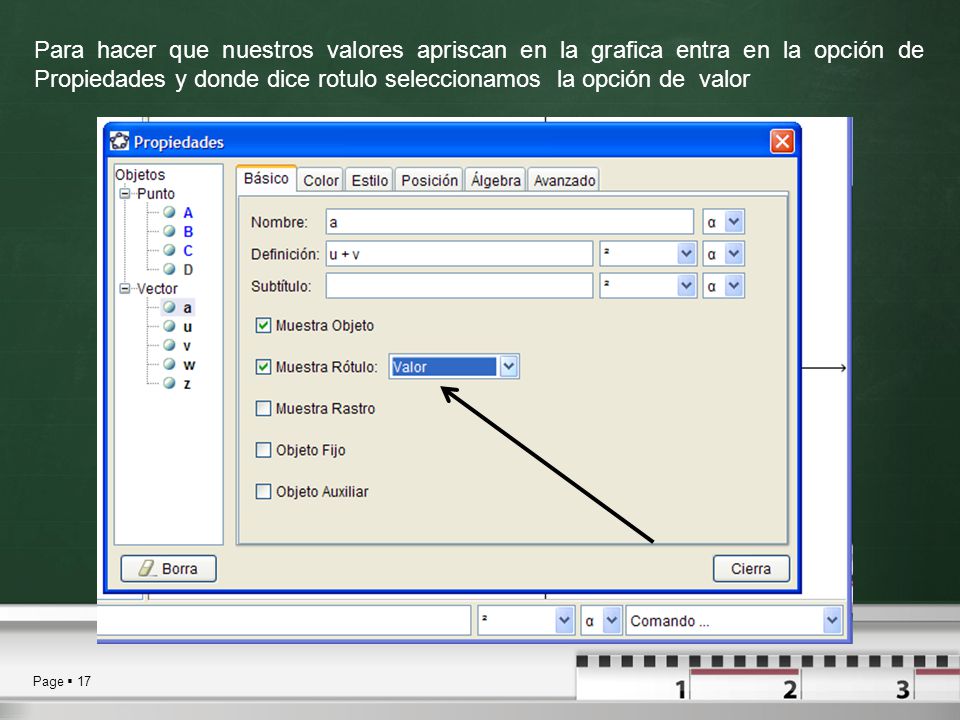This screenshot has width=960, height=720.
Task: Select the Punto category label
Action: point(156,193)
